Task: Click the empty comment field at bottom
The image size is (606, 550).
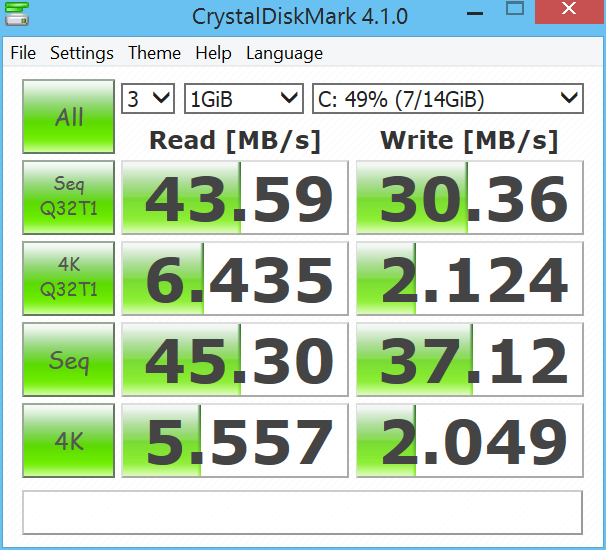Action: 302,513
